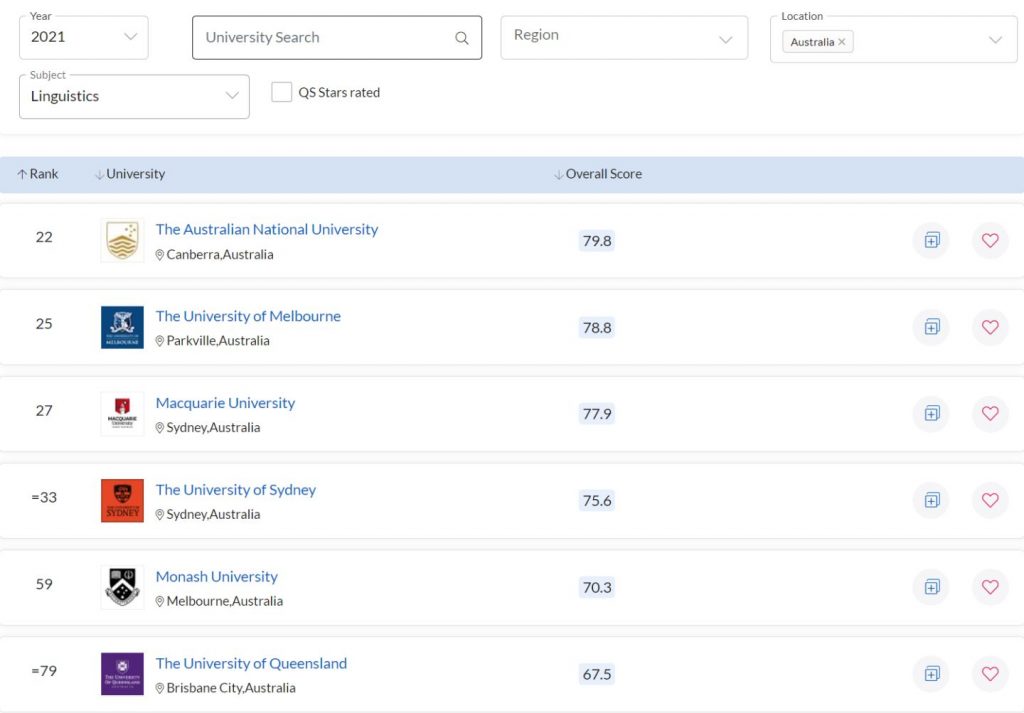Click the Melbourne,Australia location text
The height and width of the screenshot is (713, 1024).
click(225, 601)
